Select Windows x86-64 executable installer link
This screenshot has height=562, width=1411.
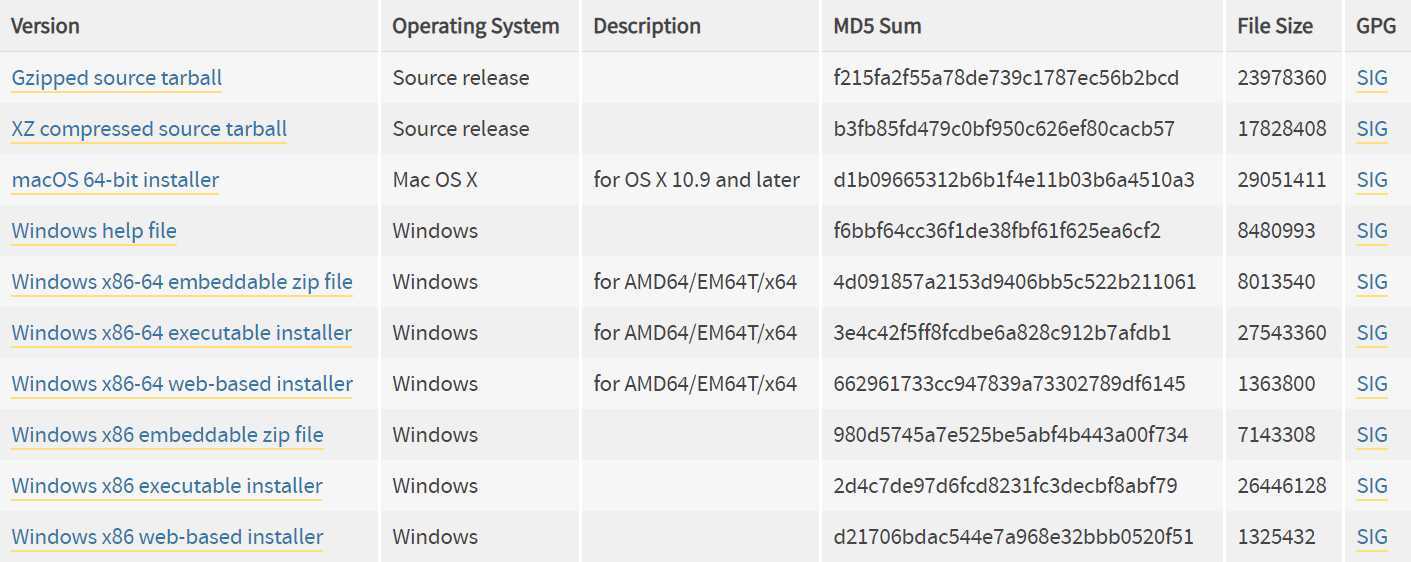[x=182, y=333]
